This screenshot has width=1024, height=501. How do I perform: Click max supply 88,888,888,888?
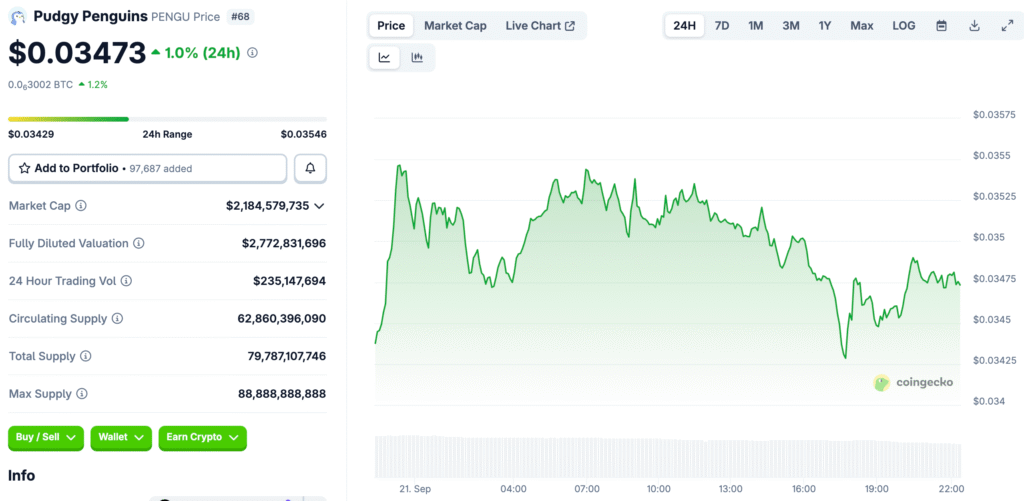click(x=281, y=394)
